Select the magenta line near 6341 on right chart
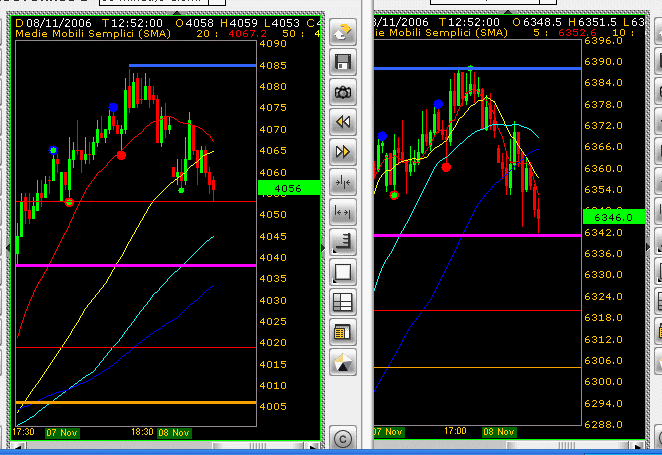This screenshot has width=662, height=455. click(477, 235)
